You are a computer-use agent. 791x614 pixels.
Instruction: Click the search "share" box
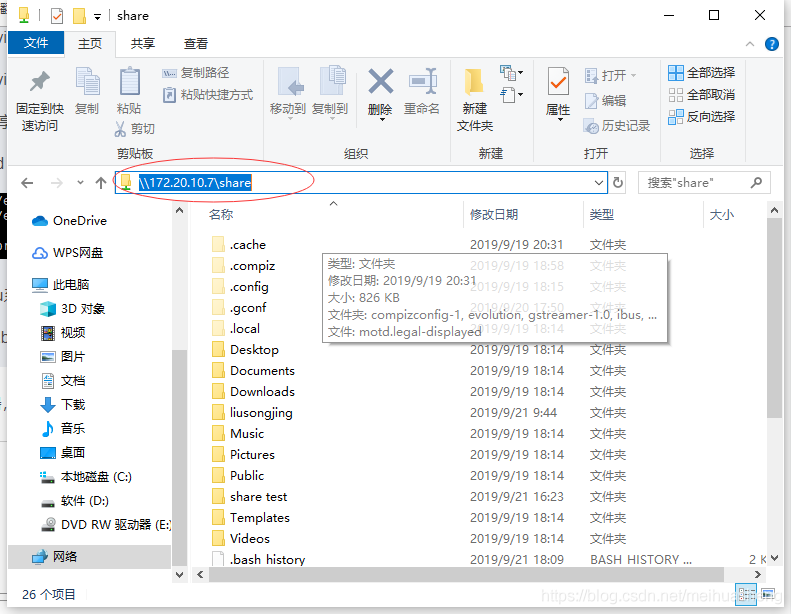coord(704,183)
